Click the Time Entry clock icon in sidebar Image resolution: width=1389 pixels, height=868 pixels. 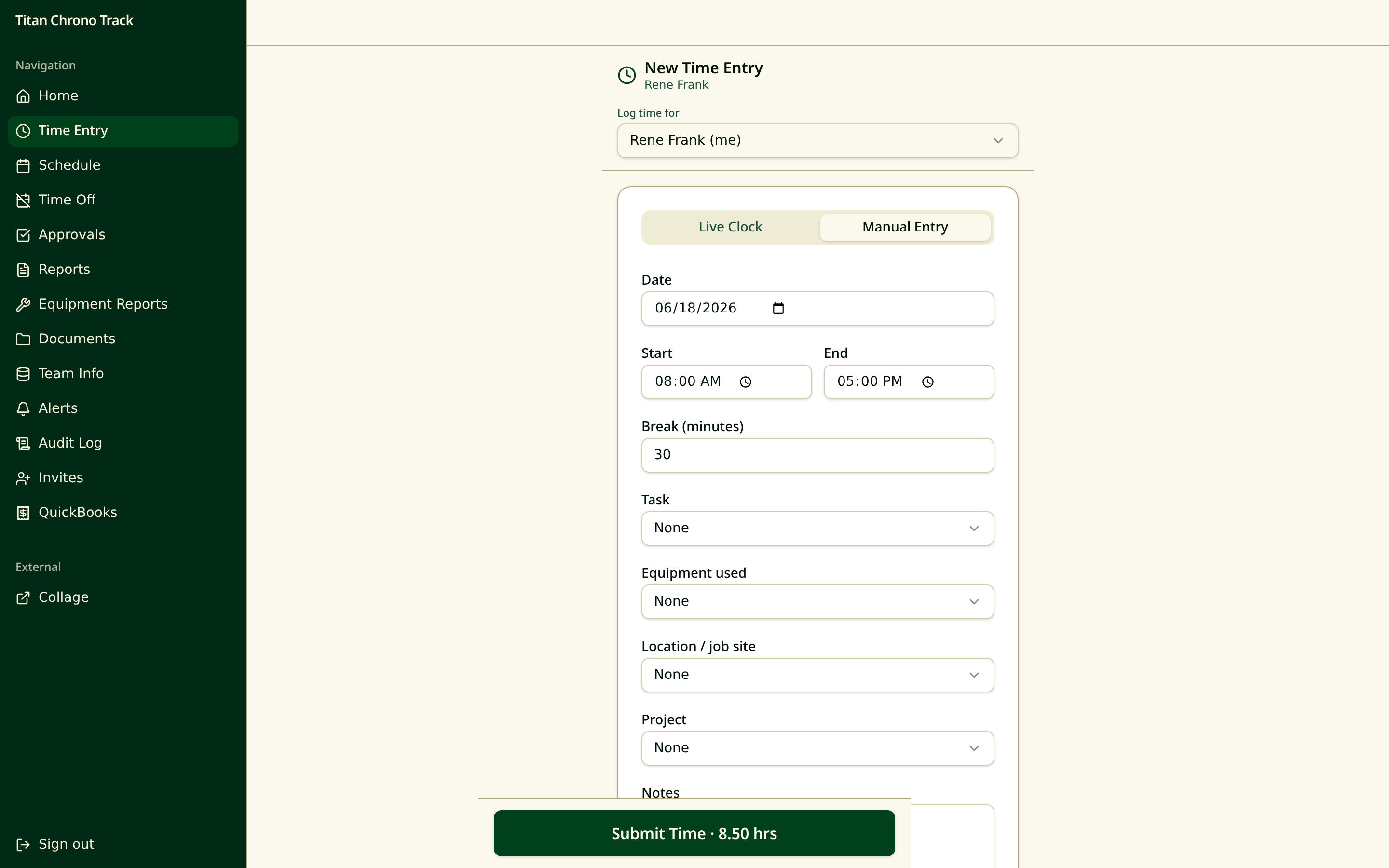pyautogui.click(x=23, y=131)
